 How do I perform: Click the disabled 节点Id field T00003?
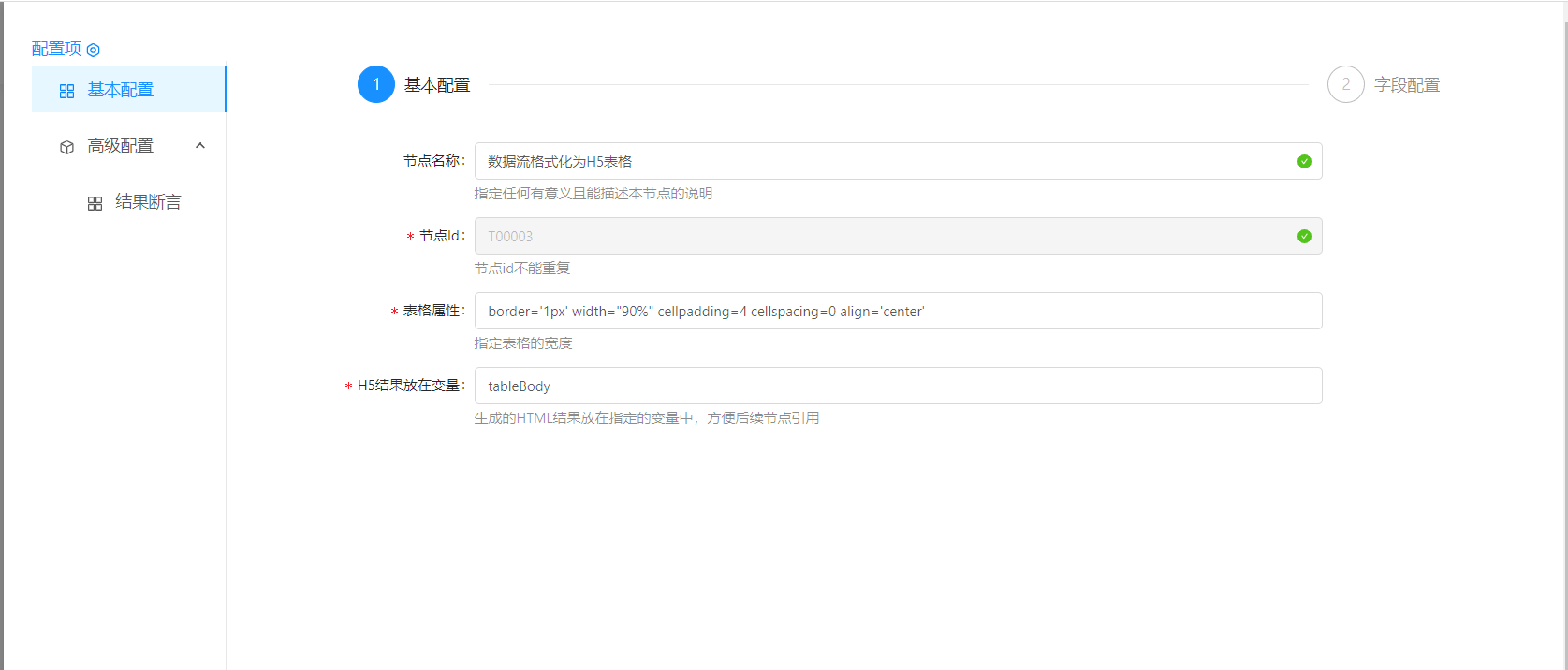coord(880,236)
